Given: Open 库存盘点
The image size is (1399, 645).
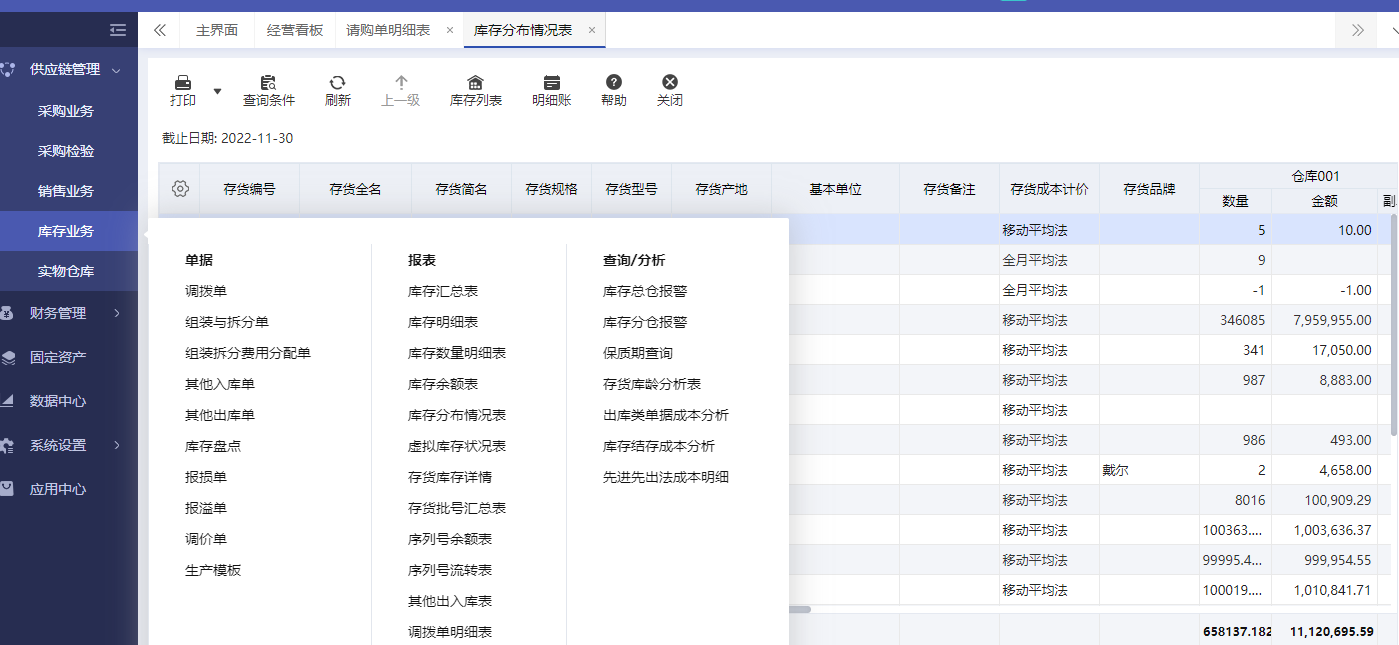Looking at the screenshot, I should (x=213, y=446).
